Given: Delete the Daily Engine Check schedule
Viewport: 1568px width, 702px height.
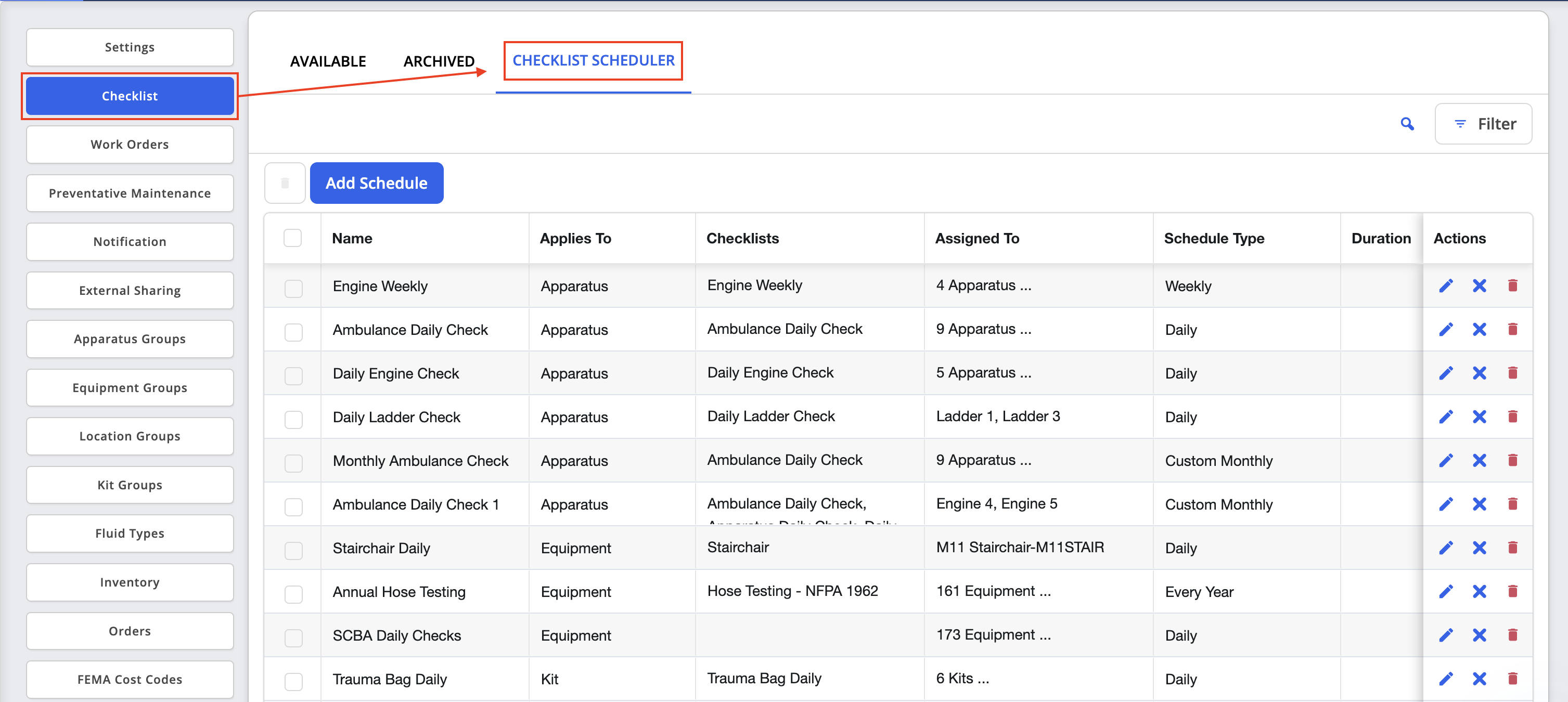Looking at the screenshot, I should (1513, 373).
